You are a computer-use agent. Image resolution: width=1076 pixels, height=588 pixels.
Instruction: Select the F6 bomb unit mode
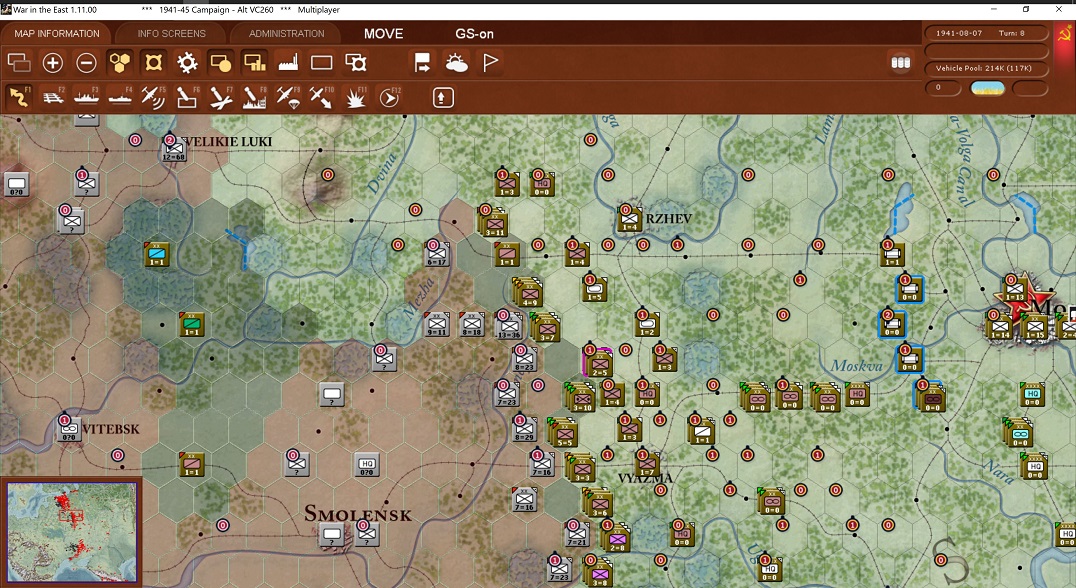coord(187,97)
